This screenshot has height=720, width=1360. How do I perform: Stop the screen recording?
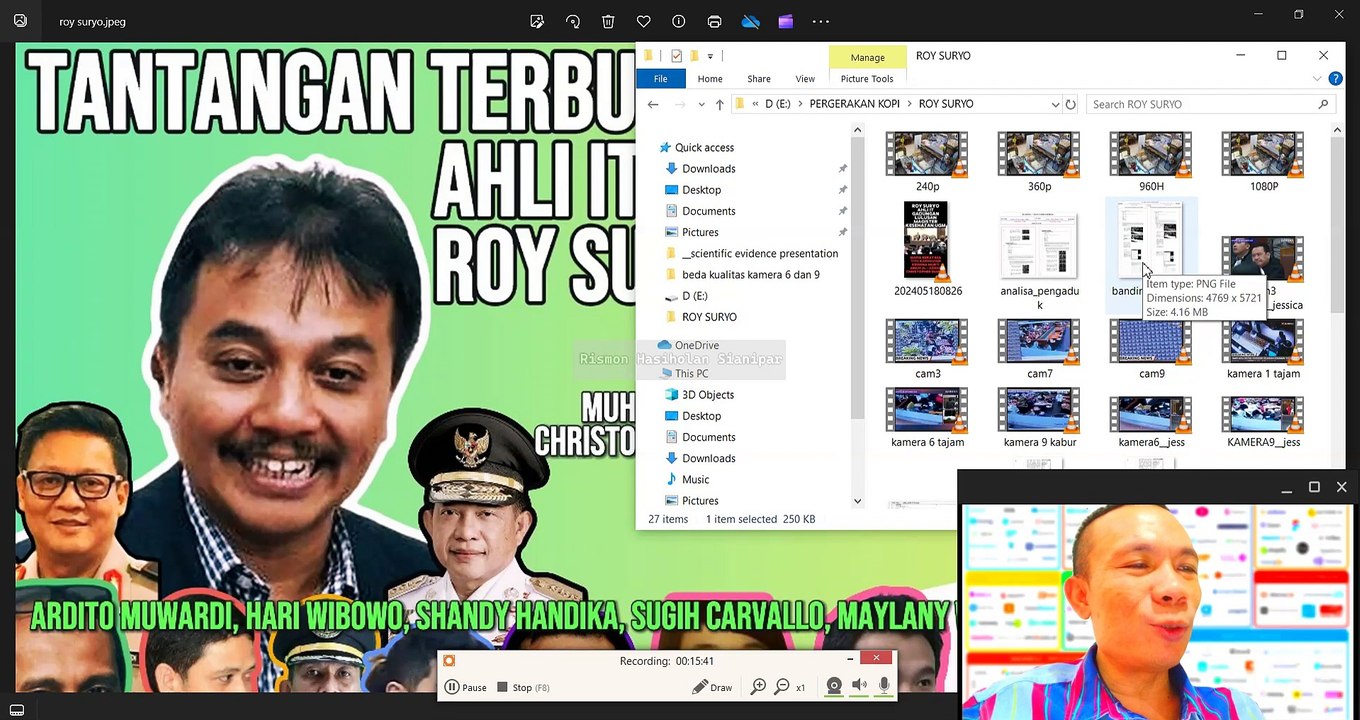523,687
